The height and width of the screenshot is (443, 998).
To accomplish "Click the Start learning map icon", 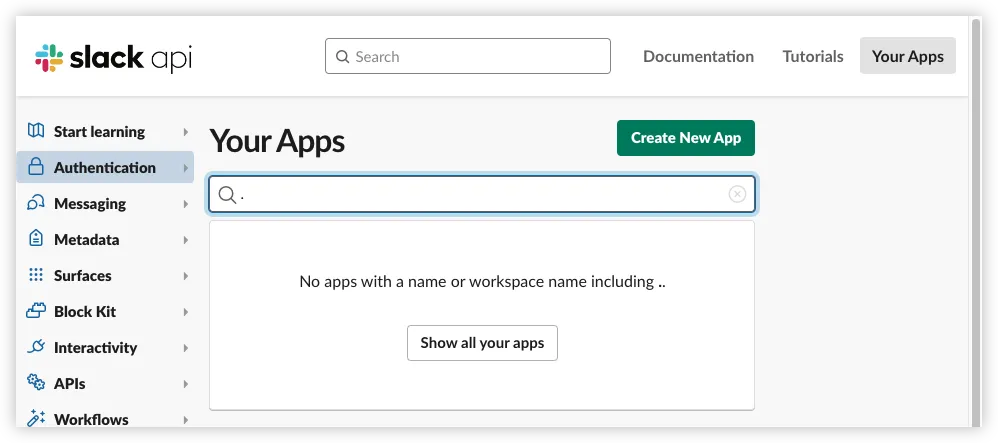I will (x=36, y=130).
